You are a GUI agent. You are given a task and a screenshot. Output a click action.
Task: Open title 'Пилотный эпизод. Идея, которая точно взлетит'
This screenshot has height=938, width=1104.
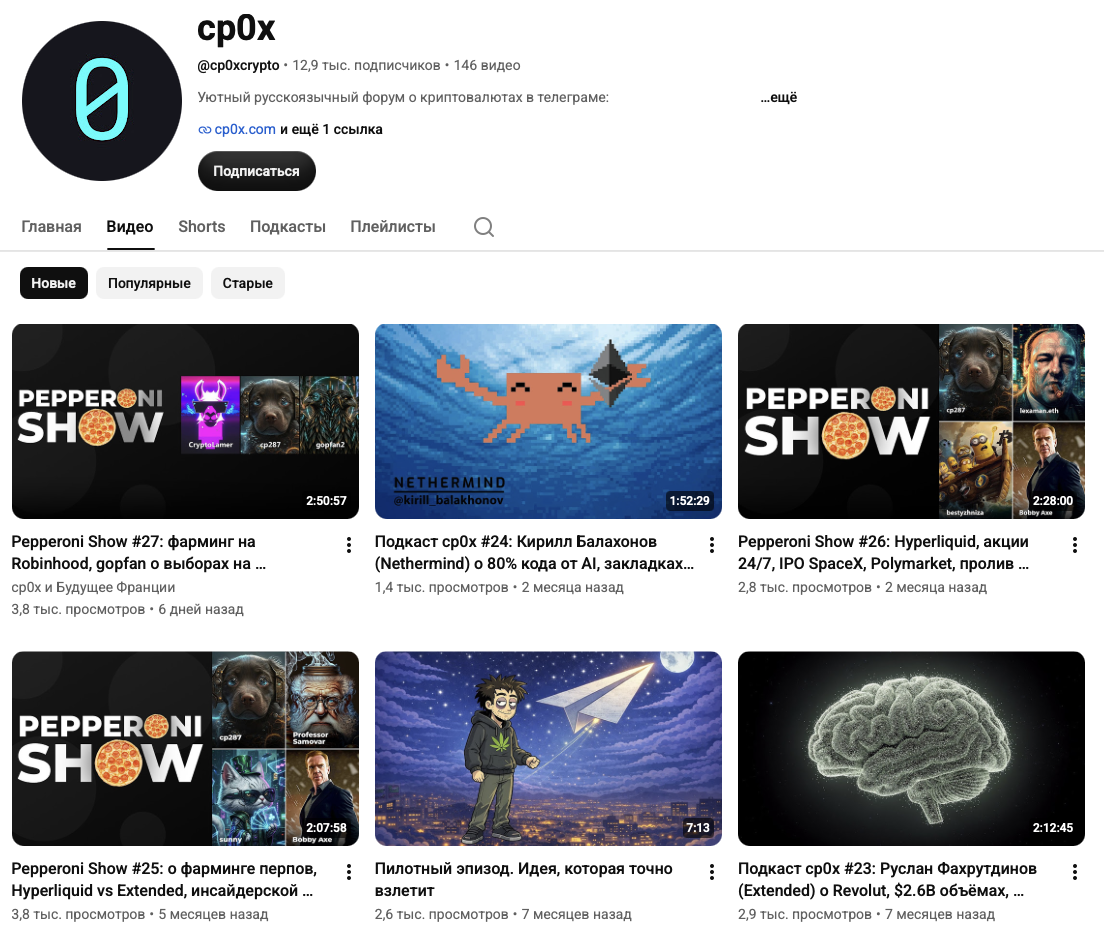point(524,880)
